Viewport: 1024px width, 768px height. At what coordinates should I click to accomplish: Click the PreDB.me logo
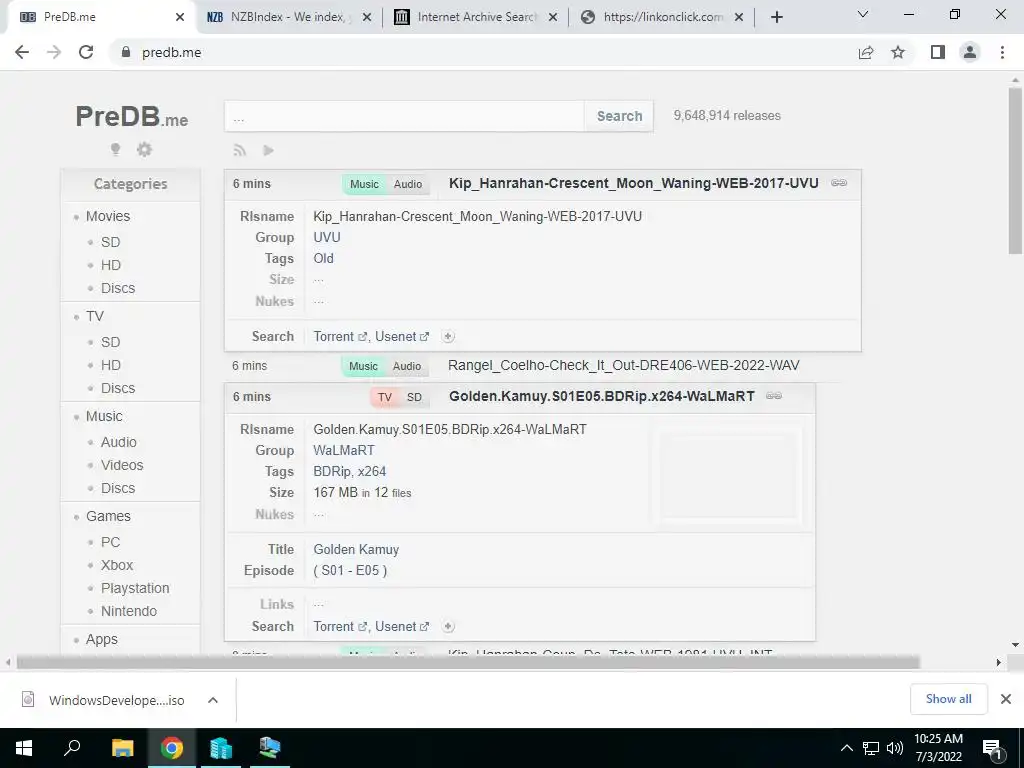click(x=131, y=117)
